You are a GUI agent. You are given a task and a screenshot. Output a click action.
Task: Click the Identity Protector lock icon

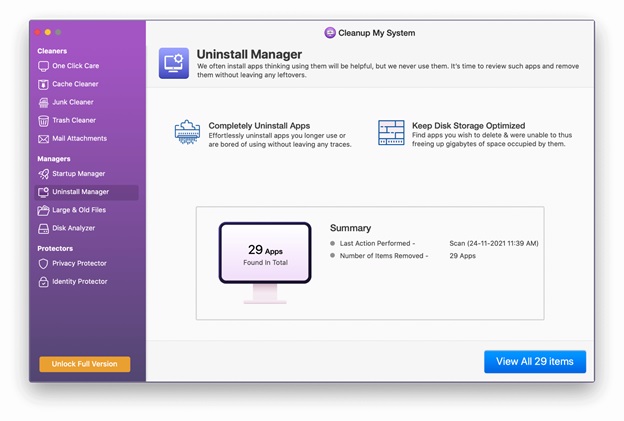click(x=43, y=282)
